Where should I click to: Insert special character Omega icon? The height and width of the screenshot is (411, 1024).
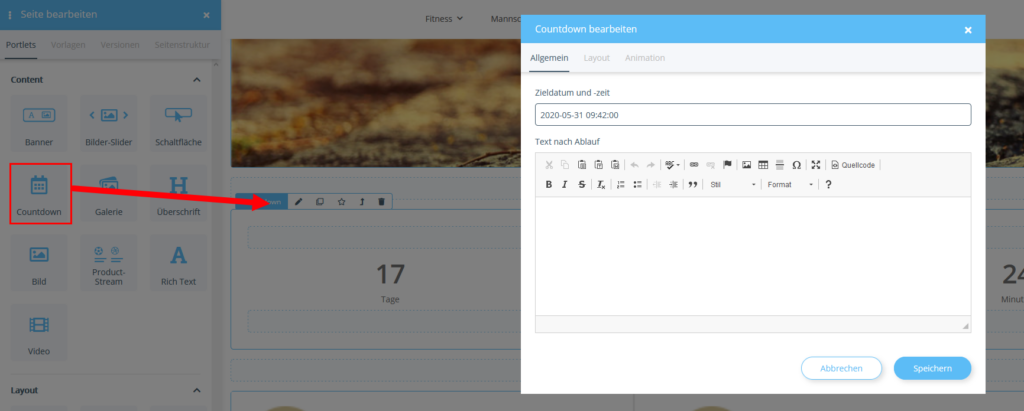coord(796,165)
